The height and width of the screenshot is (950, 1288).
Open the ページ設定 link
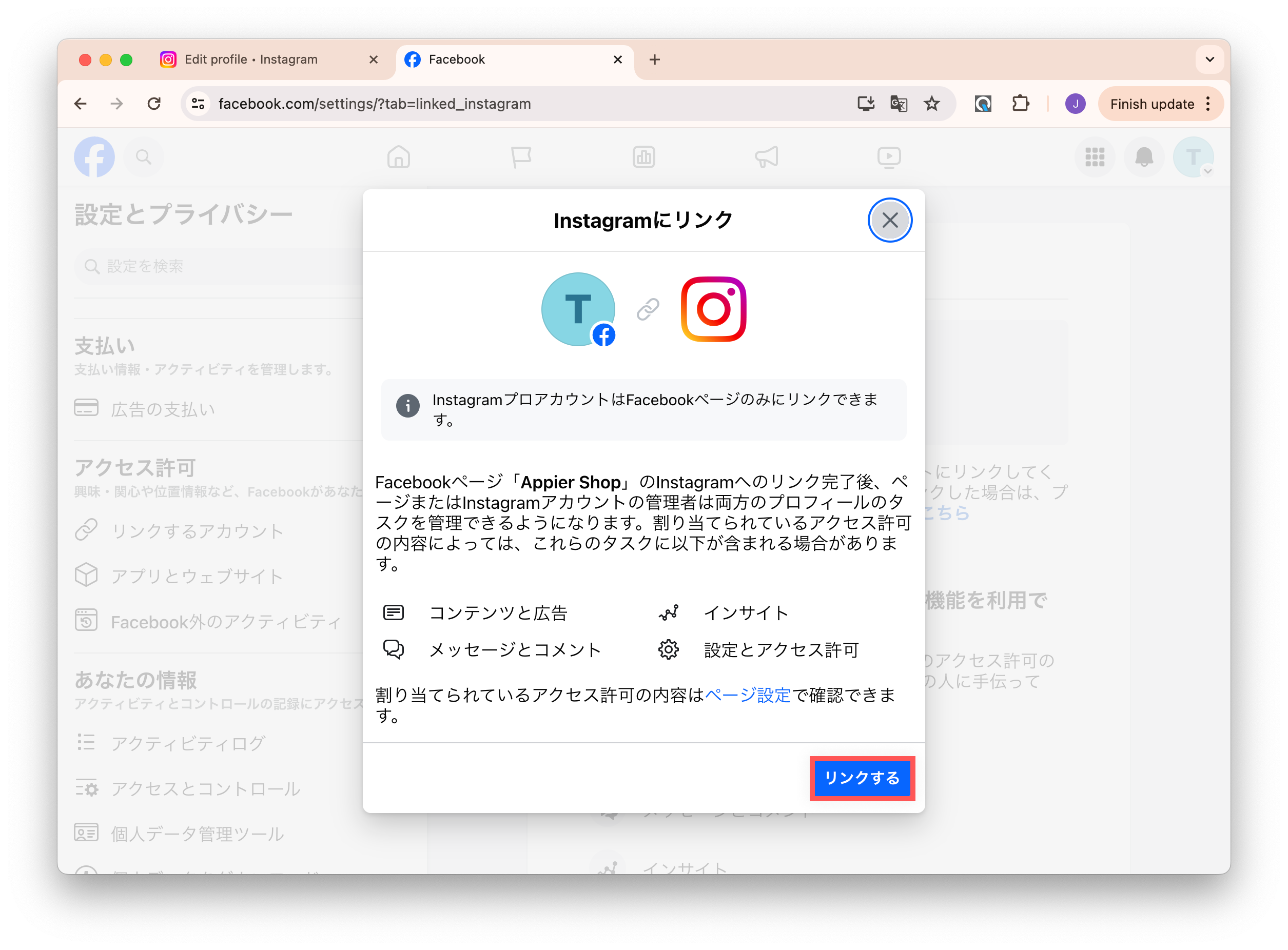tap(747, 695)
